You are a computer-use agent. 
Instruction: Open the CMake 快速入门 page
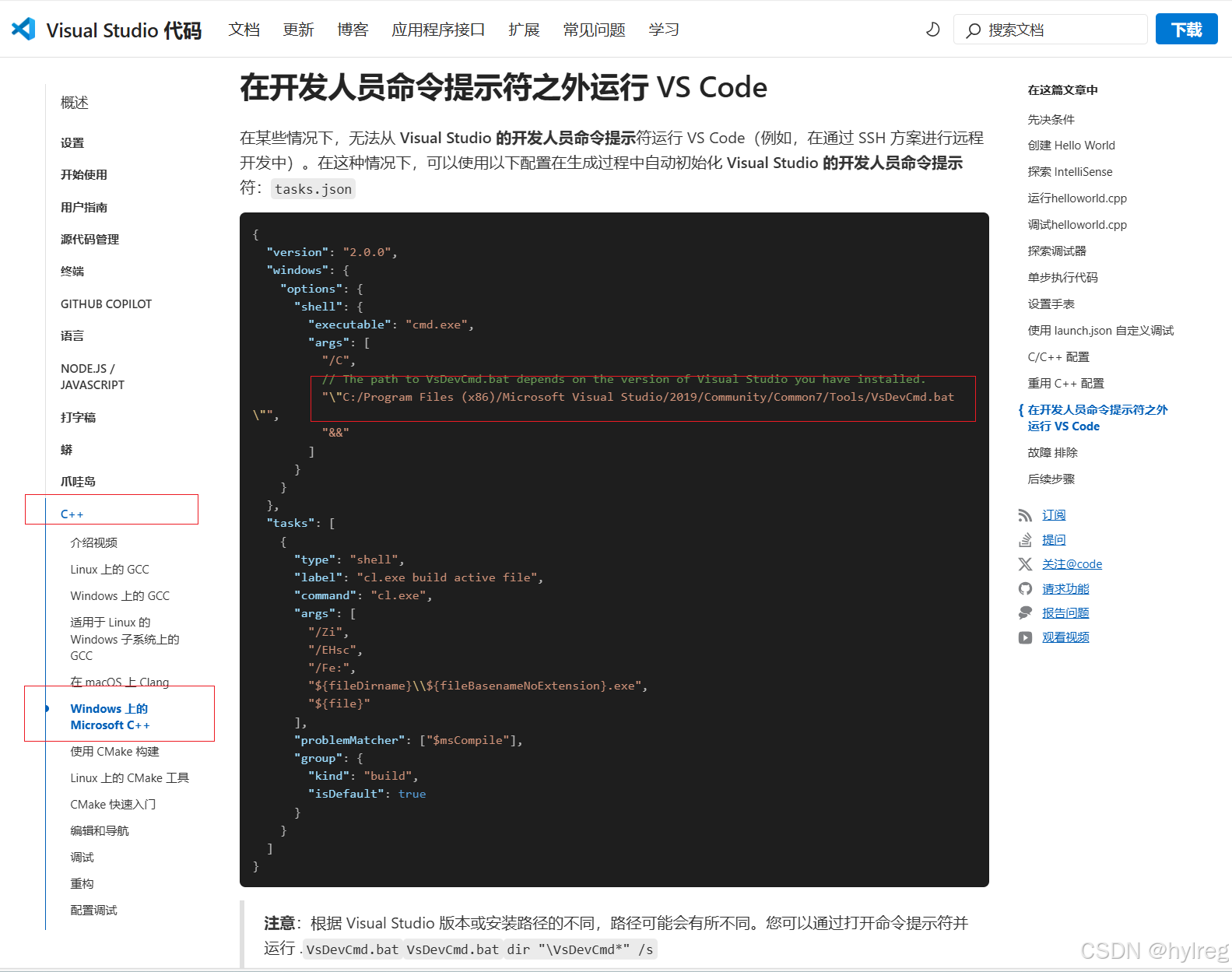tap(113, 805)
